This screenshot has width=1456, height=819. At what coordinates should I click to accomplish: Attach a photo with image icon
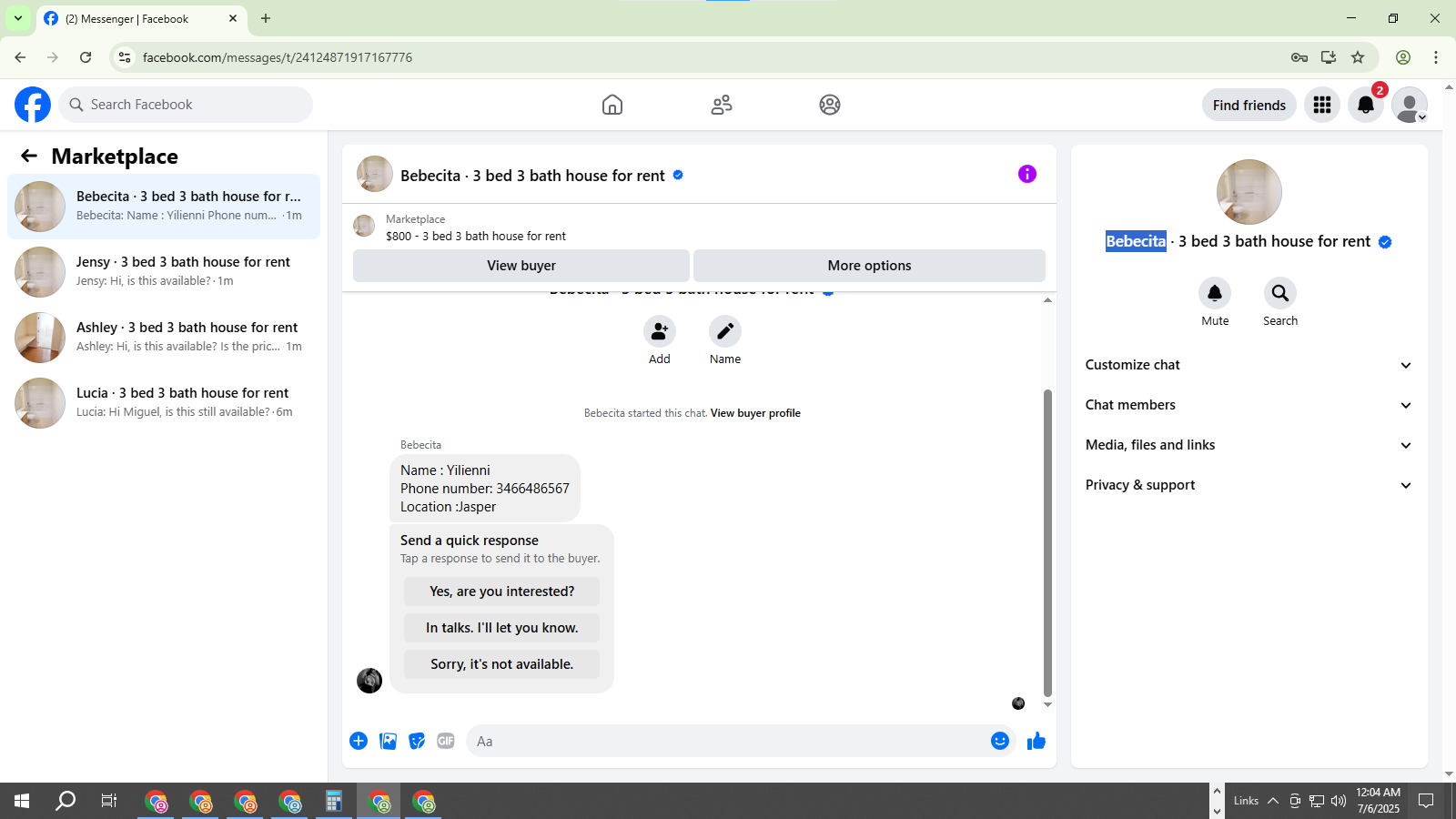(389, 741)
